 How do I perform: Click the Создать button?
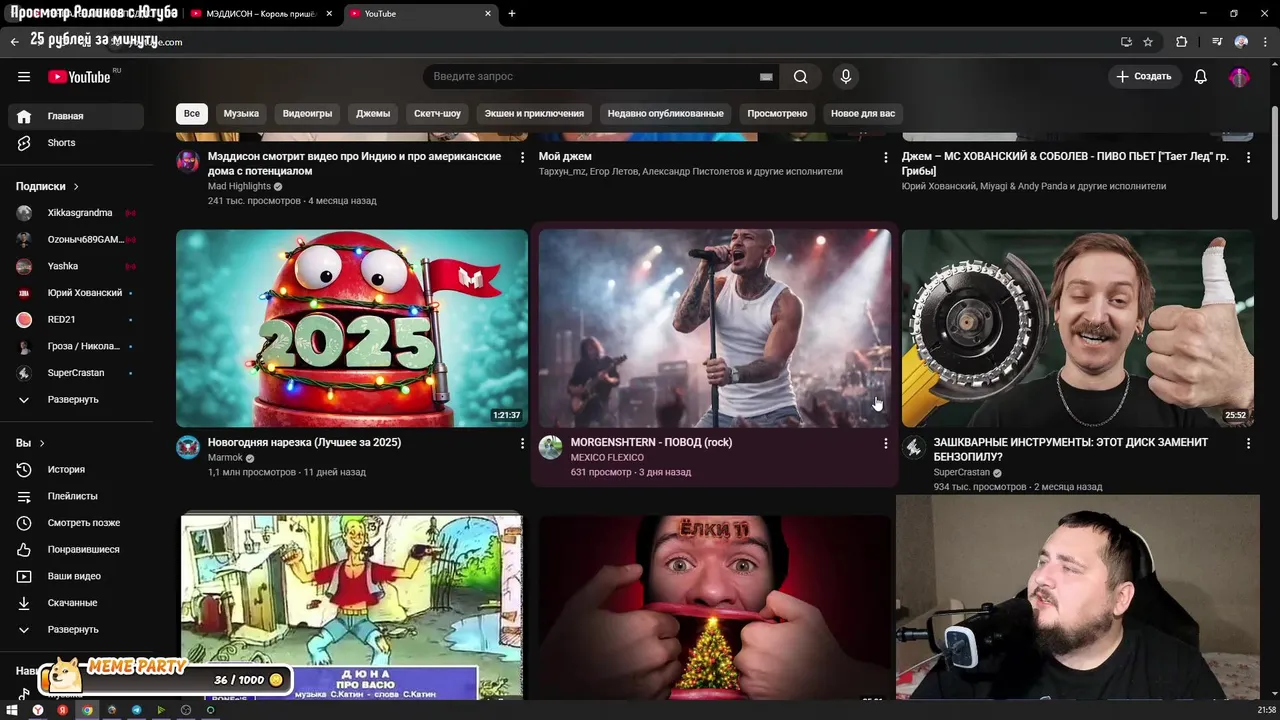coord(1144,77)
